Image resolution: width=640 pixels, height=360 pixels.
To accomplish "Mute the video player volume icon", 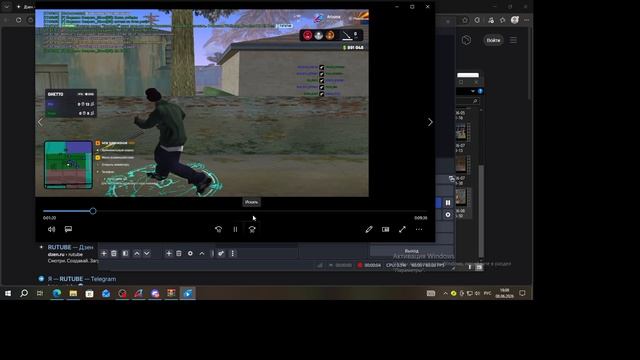I will [51, 229].
